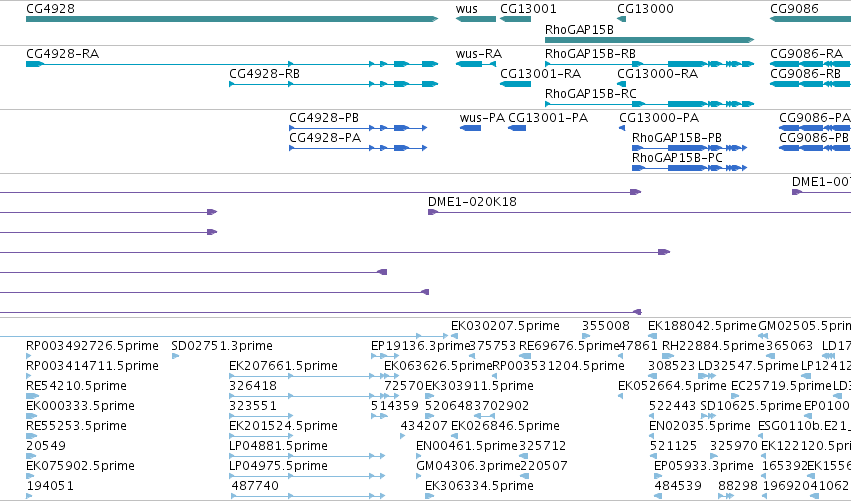Select the RP003414711.5prime EST label
This screenshot has width=851, height=501.
pyautogui.click(x=92, y=366)
